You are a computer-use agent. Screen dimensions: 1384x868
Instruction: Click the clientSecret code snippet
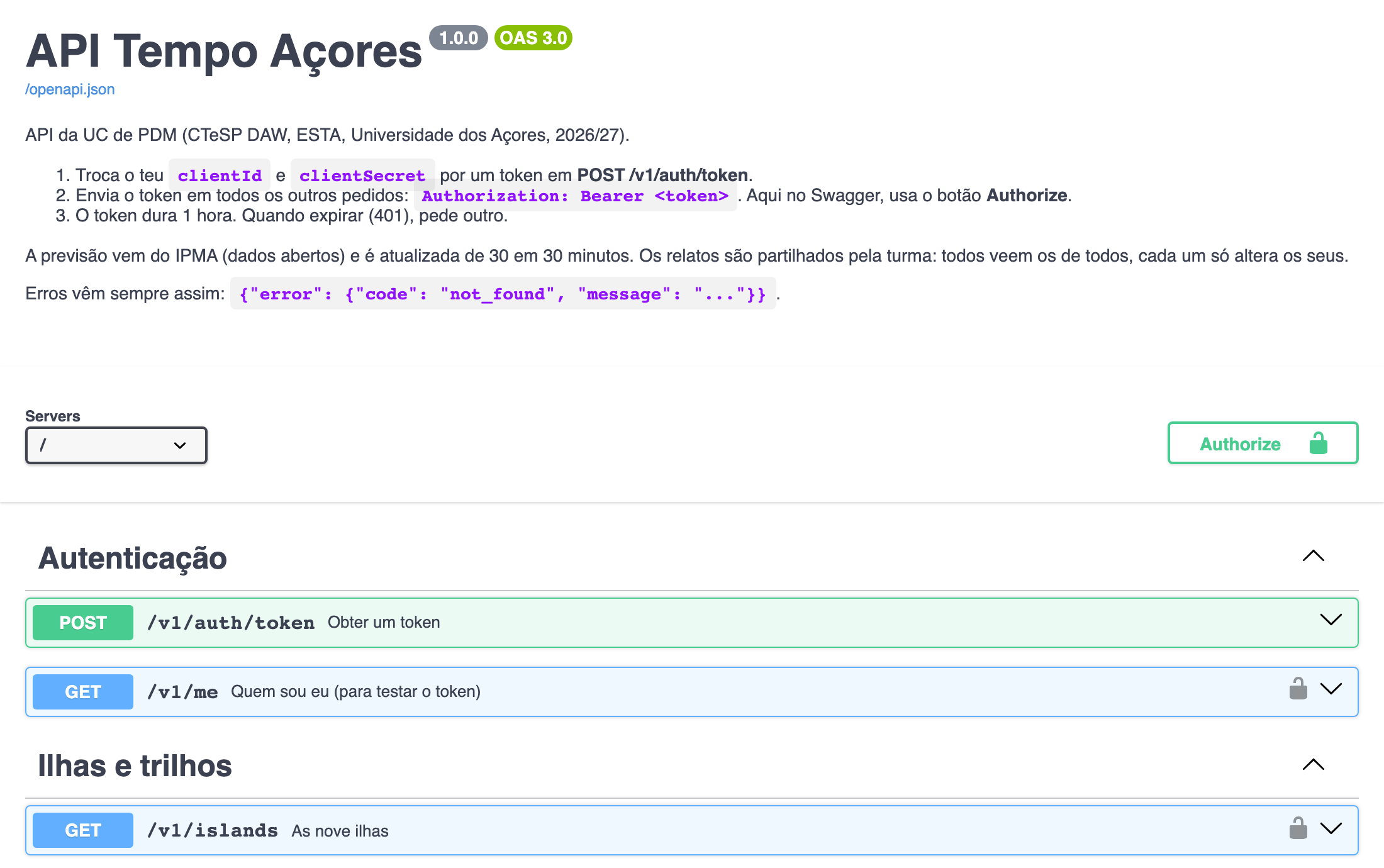click(x=362, y=175)
